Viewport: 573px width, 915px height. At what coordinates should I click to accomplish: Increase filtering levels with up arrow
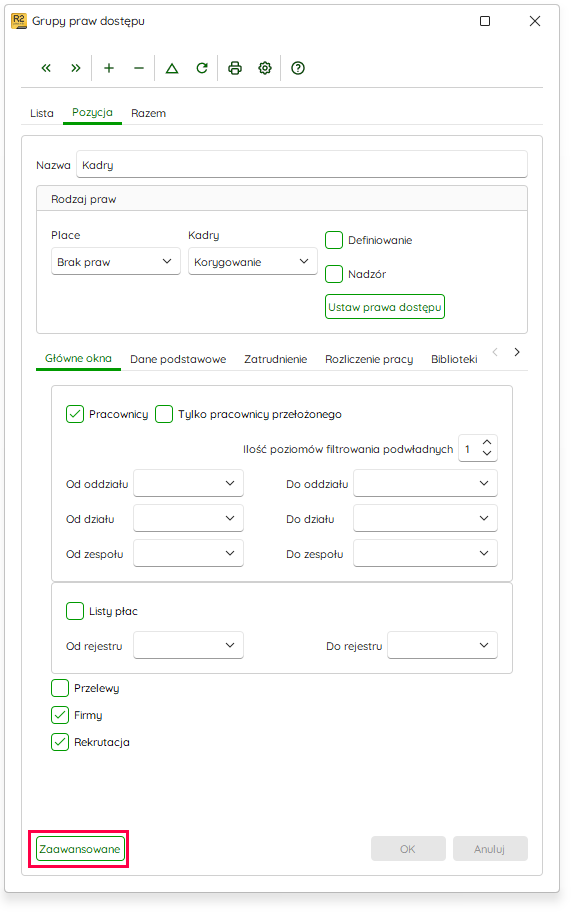[487, 443]
